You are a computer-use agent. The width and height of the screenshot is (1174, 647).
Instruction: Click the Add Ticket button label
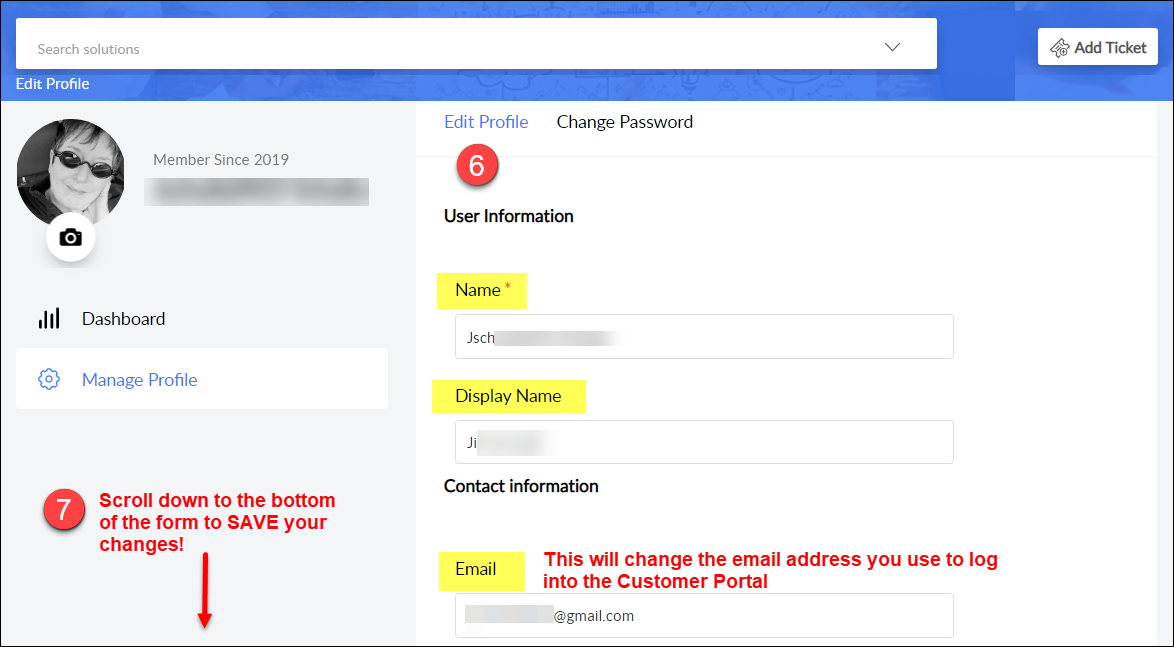1110,47
